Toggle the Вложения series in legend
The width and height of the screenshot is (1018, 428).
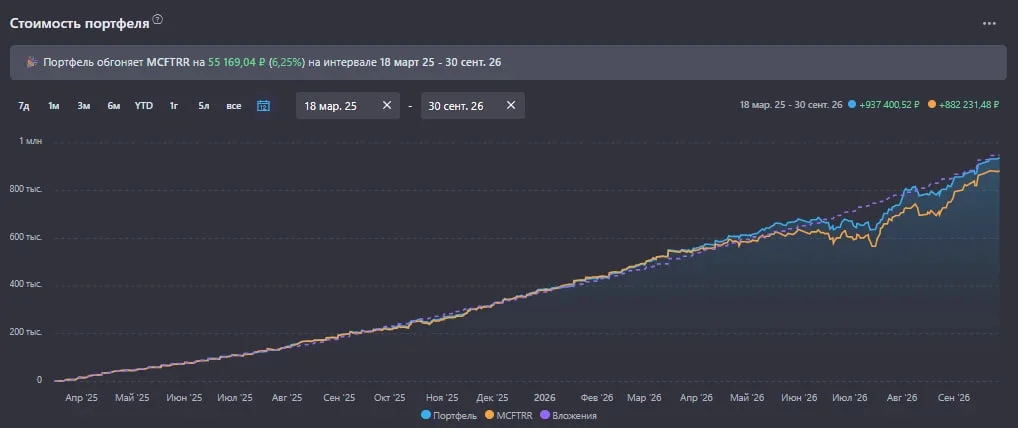pos(568,415)
